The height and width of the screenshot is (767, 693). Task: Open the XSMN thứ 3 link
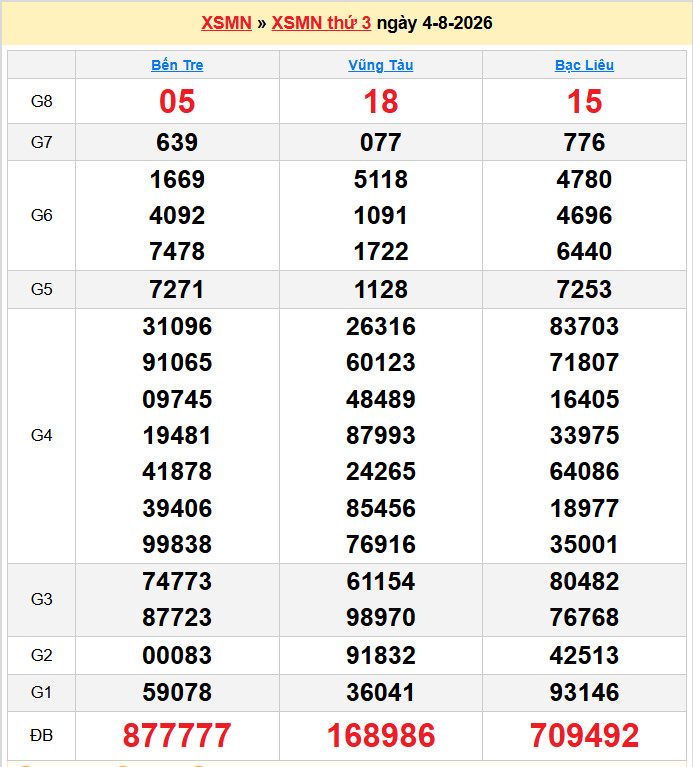321,23
